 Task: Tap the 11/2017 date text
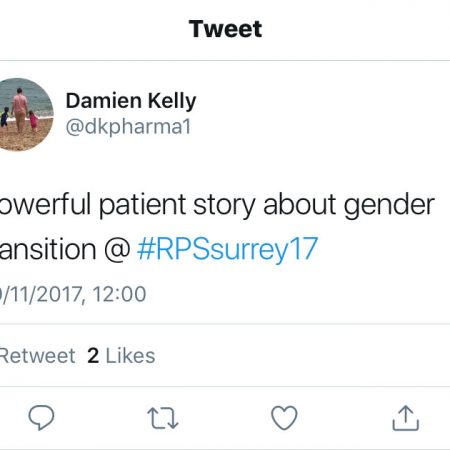point(42,294)
